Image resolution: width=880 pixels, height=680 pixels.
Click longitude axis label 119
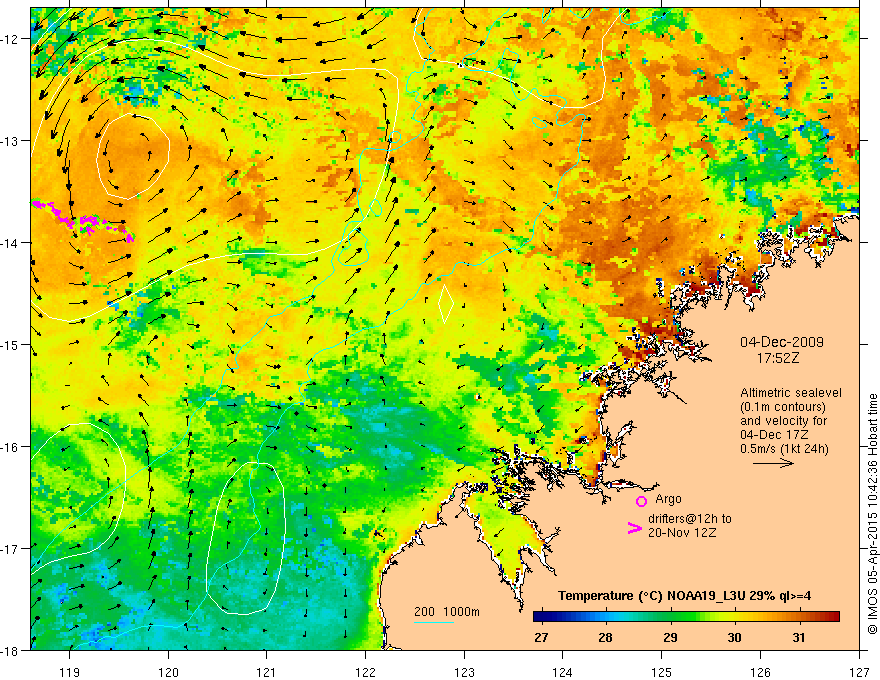70,672
